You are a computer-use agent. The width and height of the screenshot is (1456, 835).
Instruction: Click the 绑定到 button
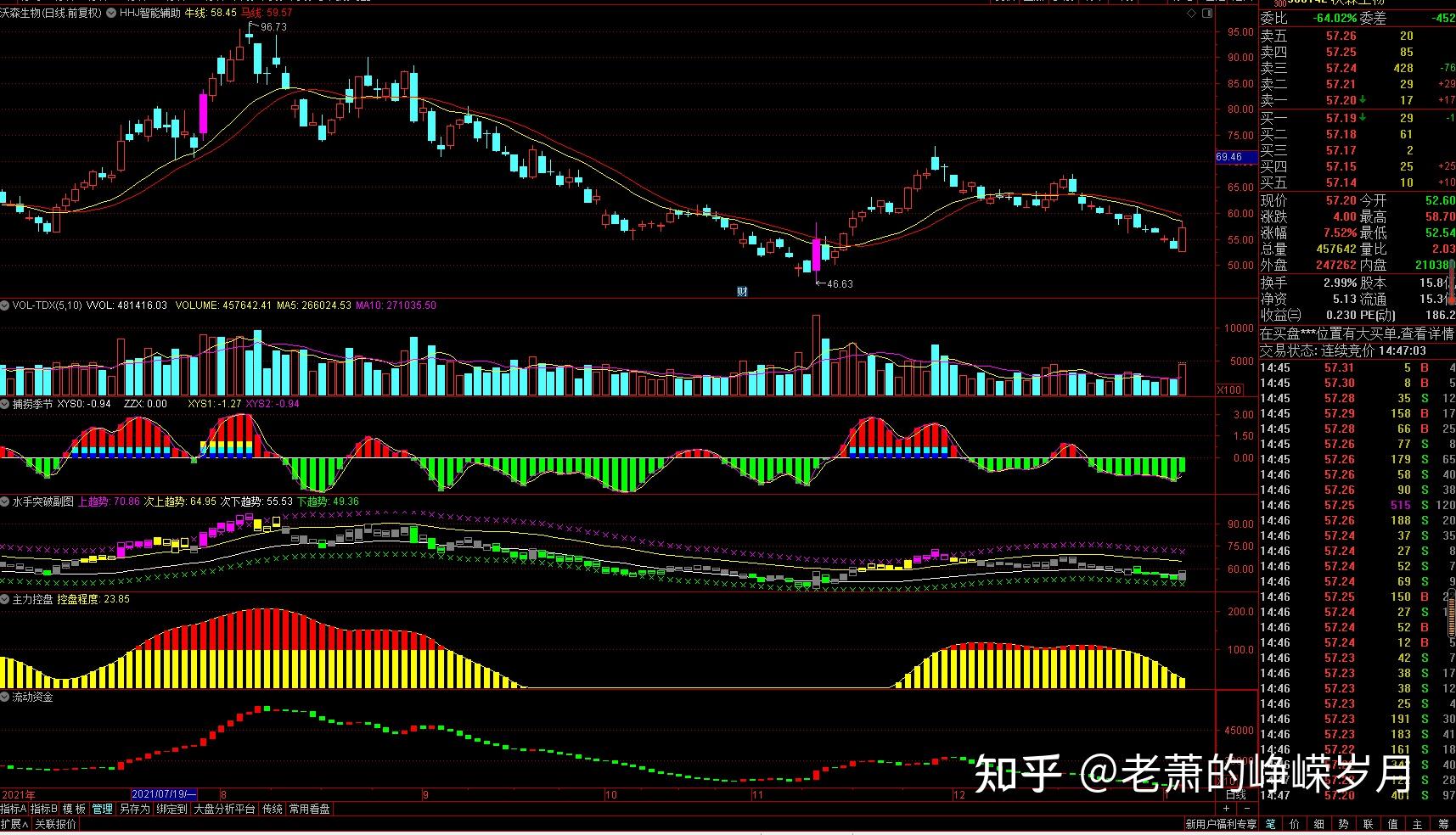[171, 810]
